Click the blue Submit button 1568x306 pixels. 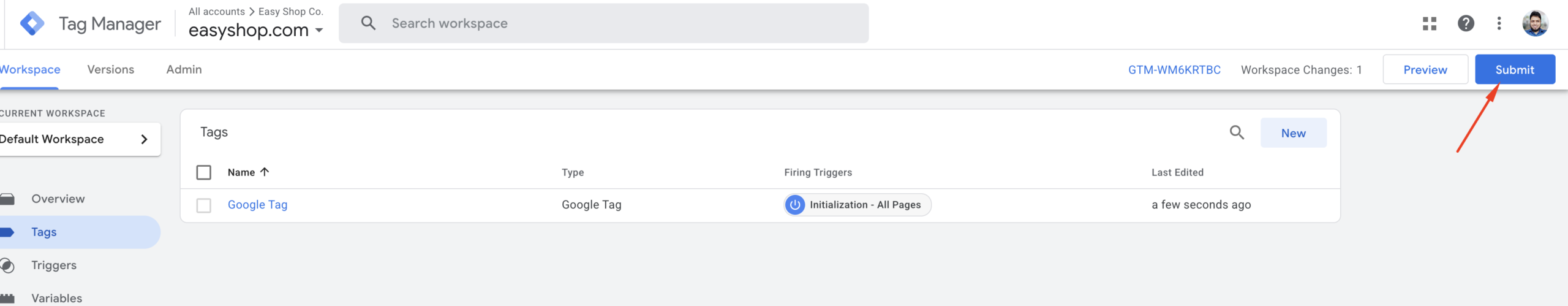[1515, 69]
